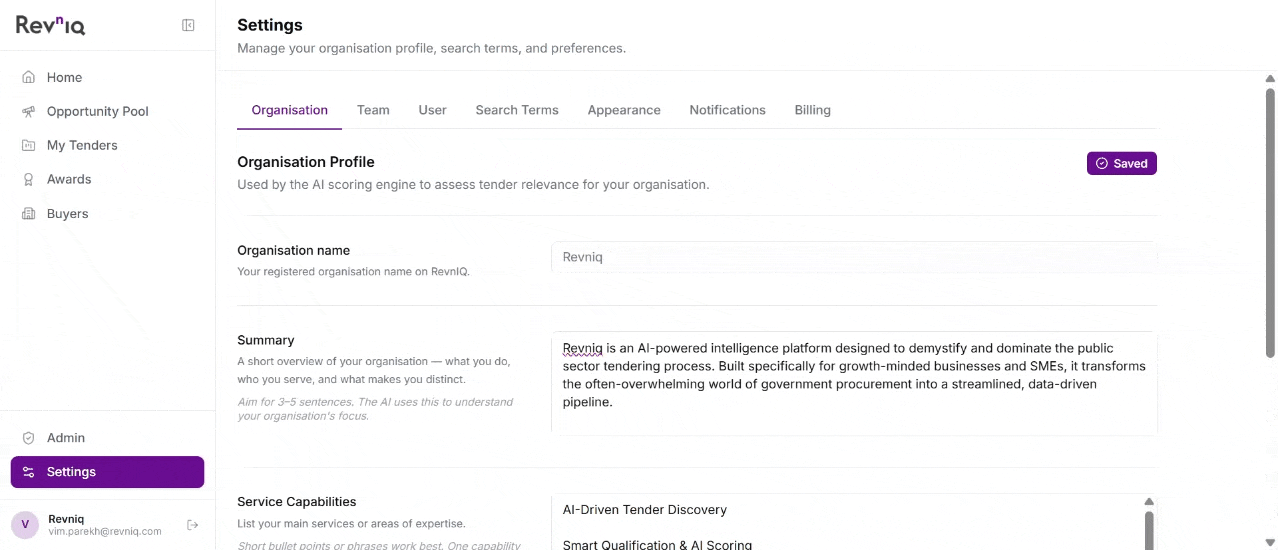The width and height of the screenshot is (1278, 550).
Task: Select Settings in the sidebar
Action: point(107,472)
